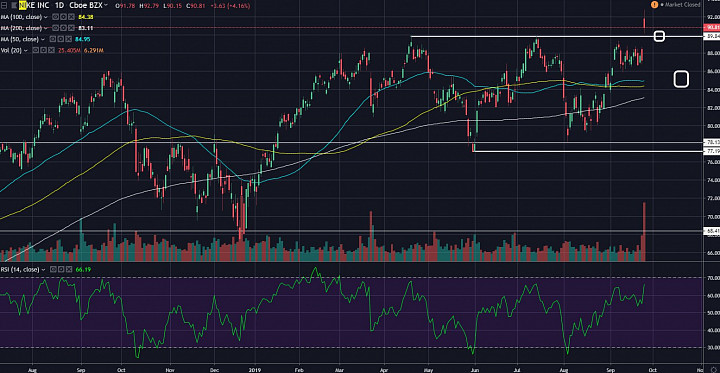Remove the MA (100, close) indicator
Viewport: 720px width, 373px height.
pos(71,17)
